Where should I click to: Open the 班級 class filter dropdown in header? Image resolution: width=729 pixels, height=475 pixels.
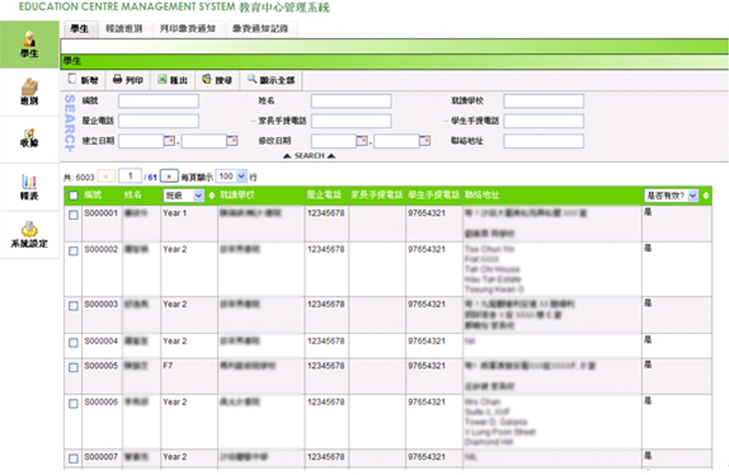[x=184, y=196]
